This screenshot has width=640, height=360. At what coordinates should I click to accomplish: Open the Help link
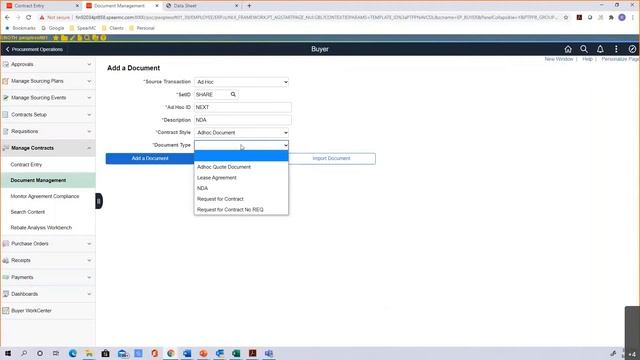tap(587, 59)
